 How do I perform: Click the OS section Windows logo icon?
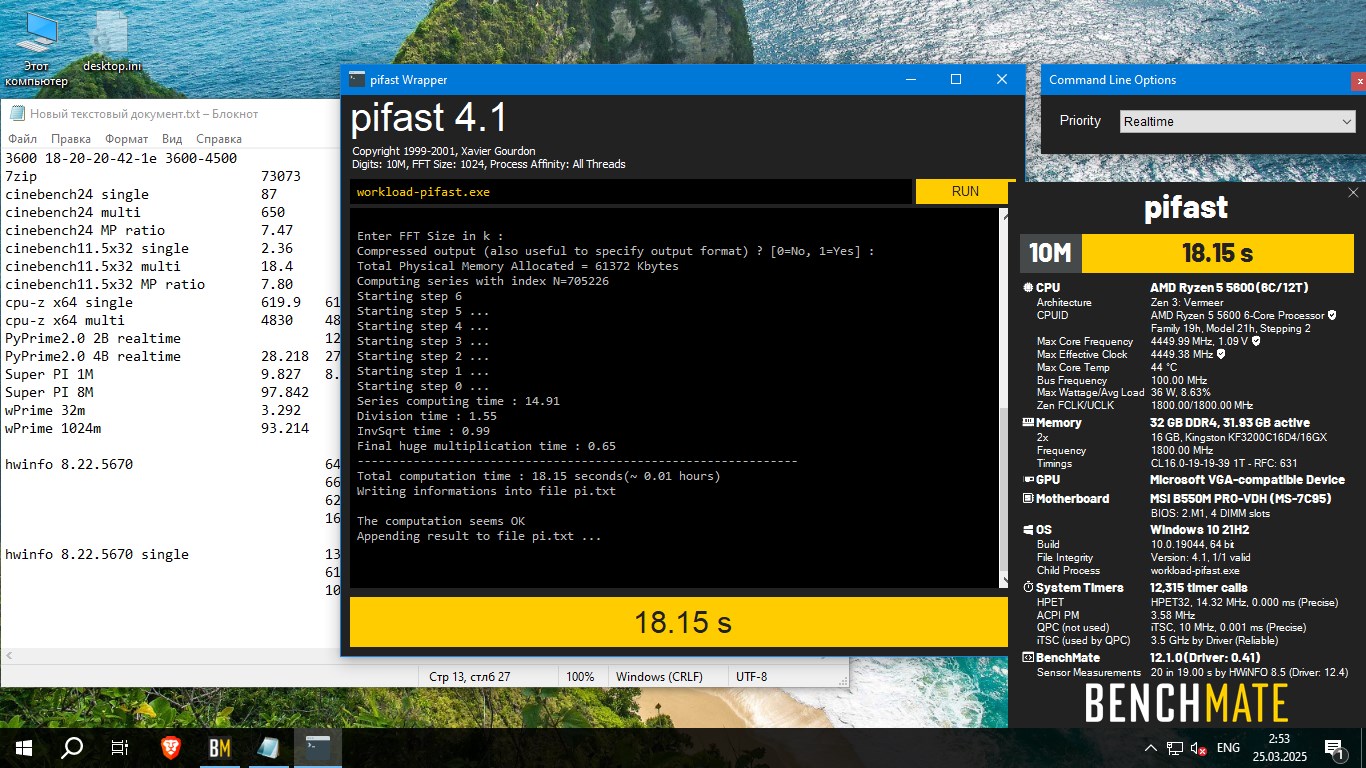pyautogui.click(x=1028, y=530)
